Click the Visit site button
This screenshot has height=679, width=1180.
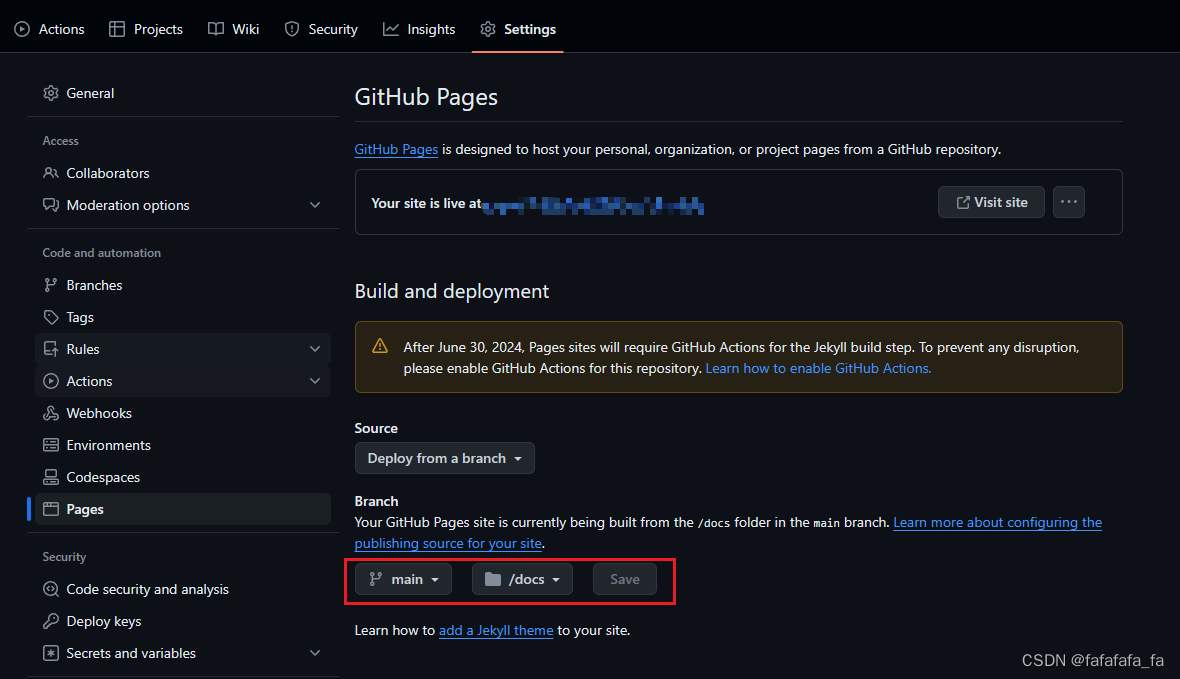point(991,202)
